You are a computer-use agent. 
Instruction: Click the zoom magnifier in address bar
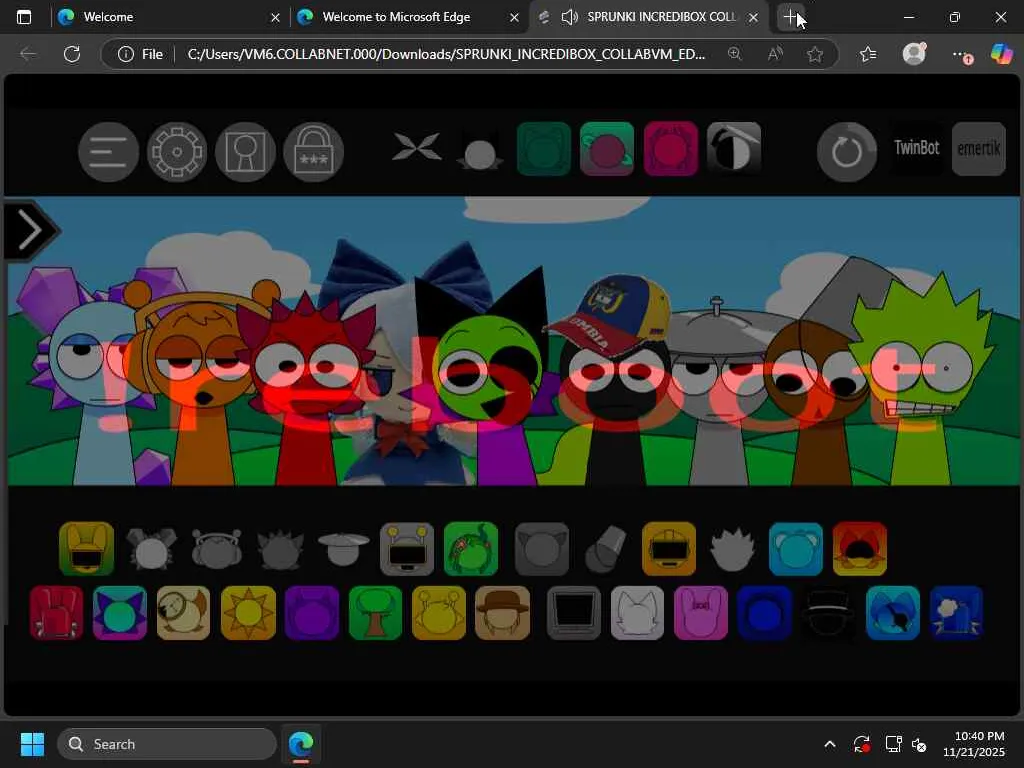[x=735, y=54]
